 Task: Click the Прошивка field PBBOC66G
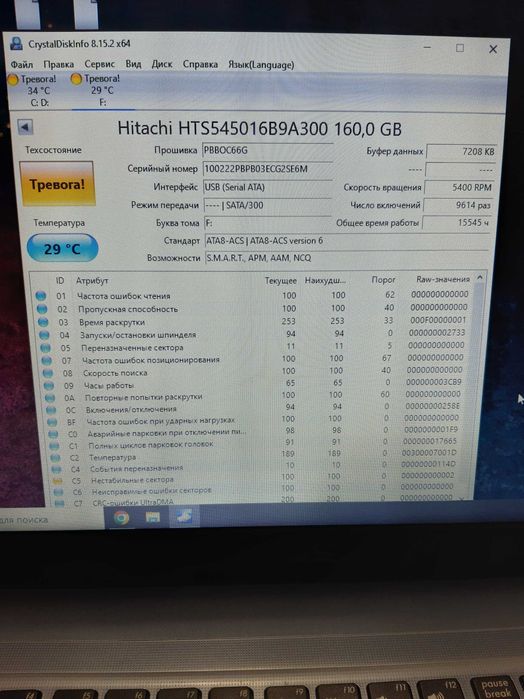click(x=267, y=151)
